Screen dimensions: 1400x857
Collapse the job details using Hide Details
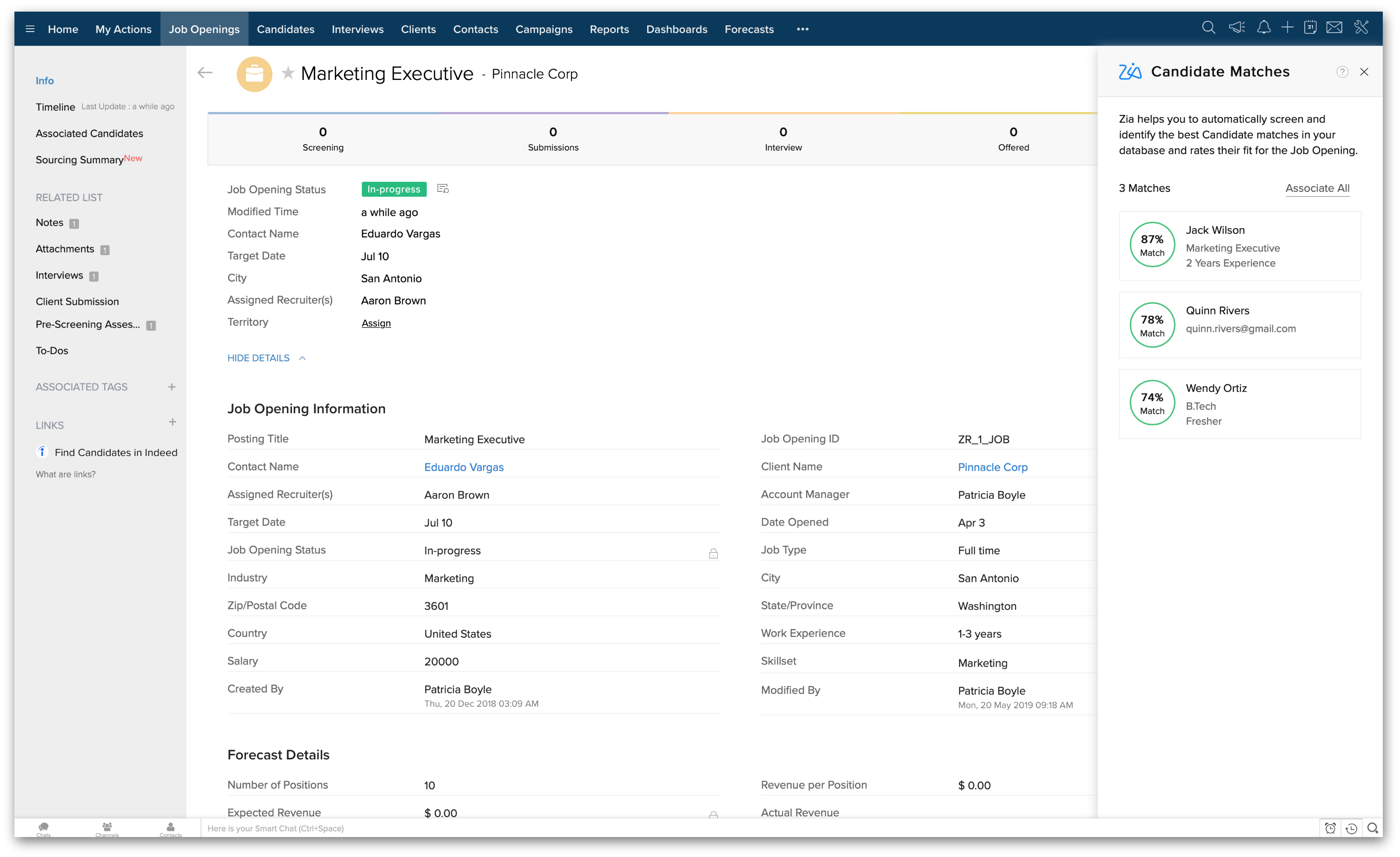click(258, 358)
